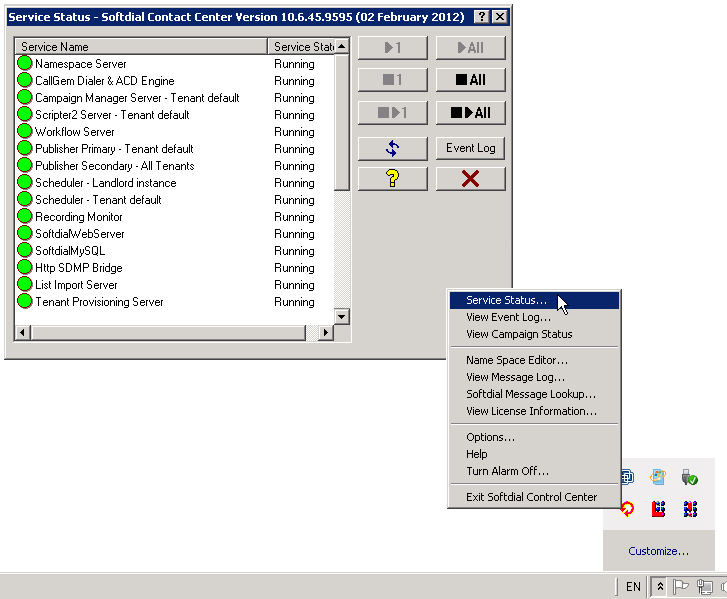This screenshot has height=599, width=727.
Task: Collapse hidden tray icons with chevron button
Action: (x=660, y=586)
